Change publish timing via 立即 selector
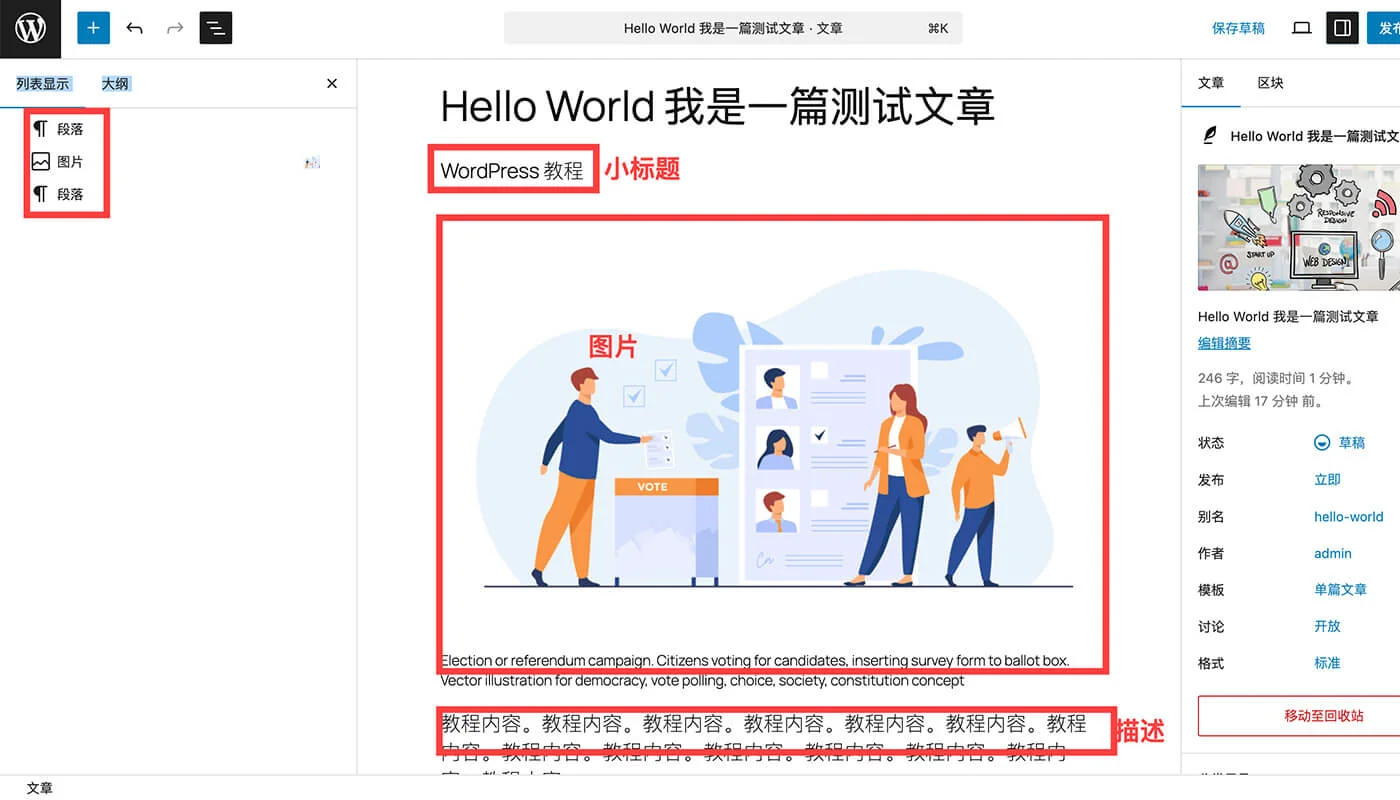This screenshot has width=1400, height=800. tap(1327, 479)
